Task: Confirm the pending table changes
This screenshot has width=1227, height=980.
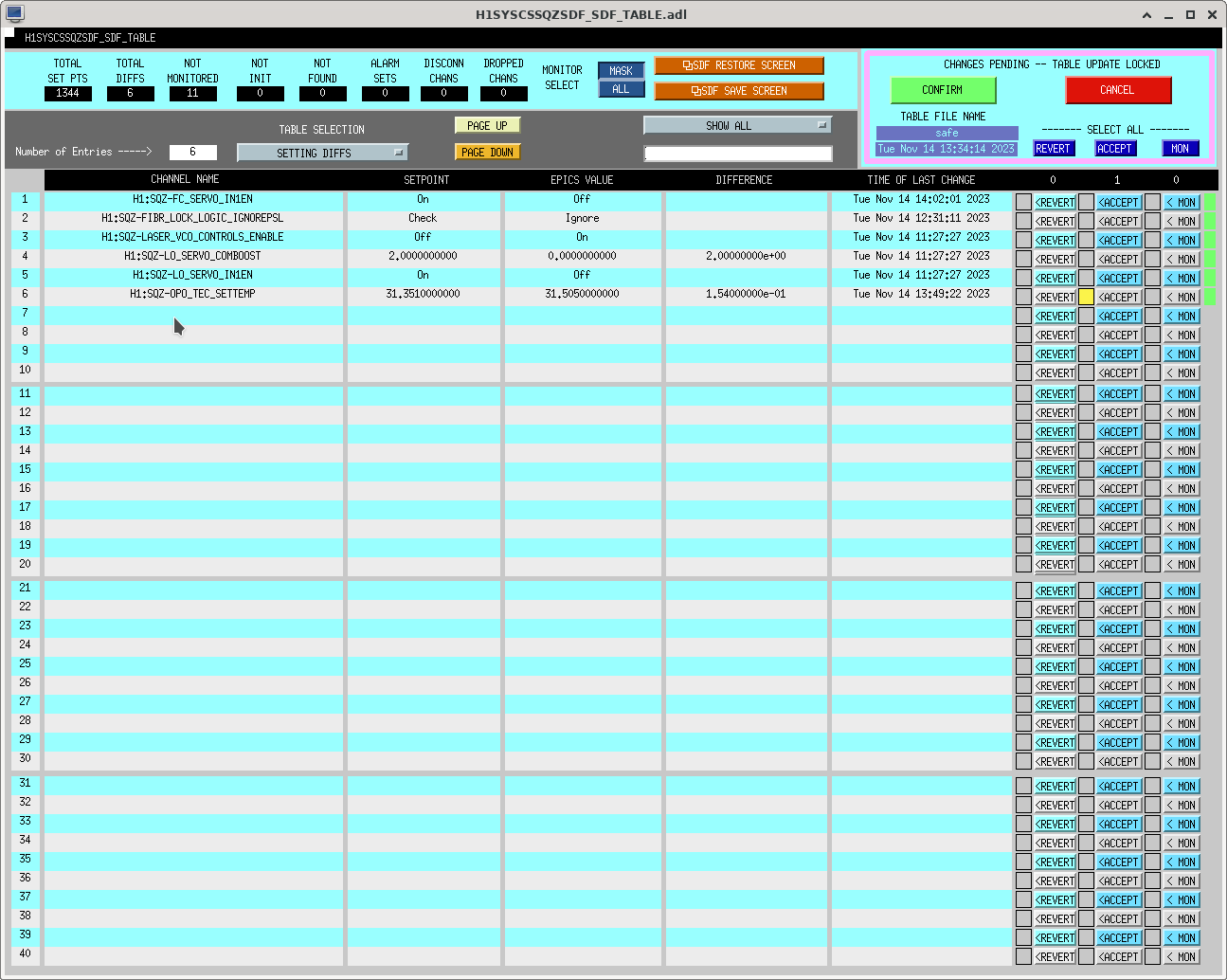Action: coord(943,90)
